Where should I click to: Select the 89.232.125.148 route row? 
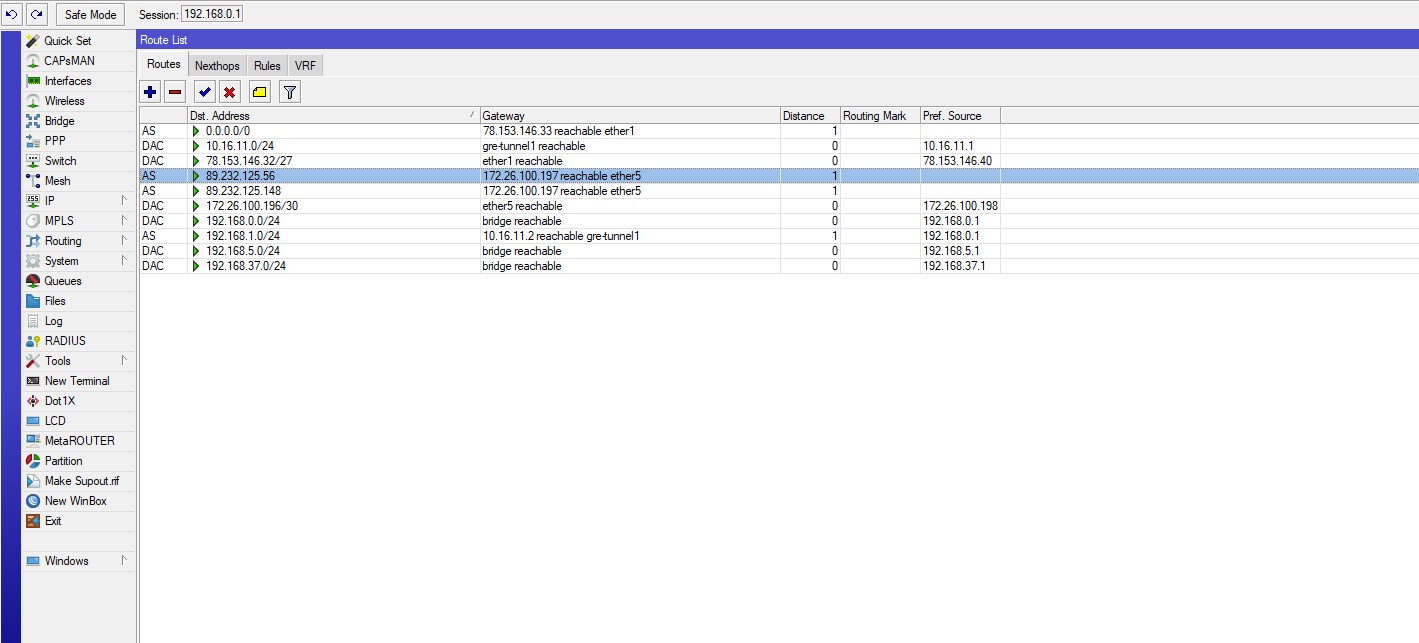click(778, 191)
